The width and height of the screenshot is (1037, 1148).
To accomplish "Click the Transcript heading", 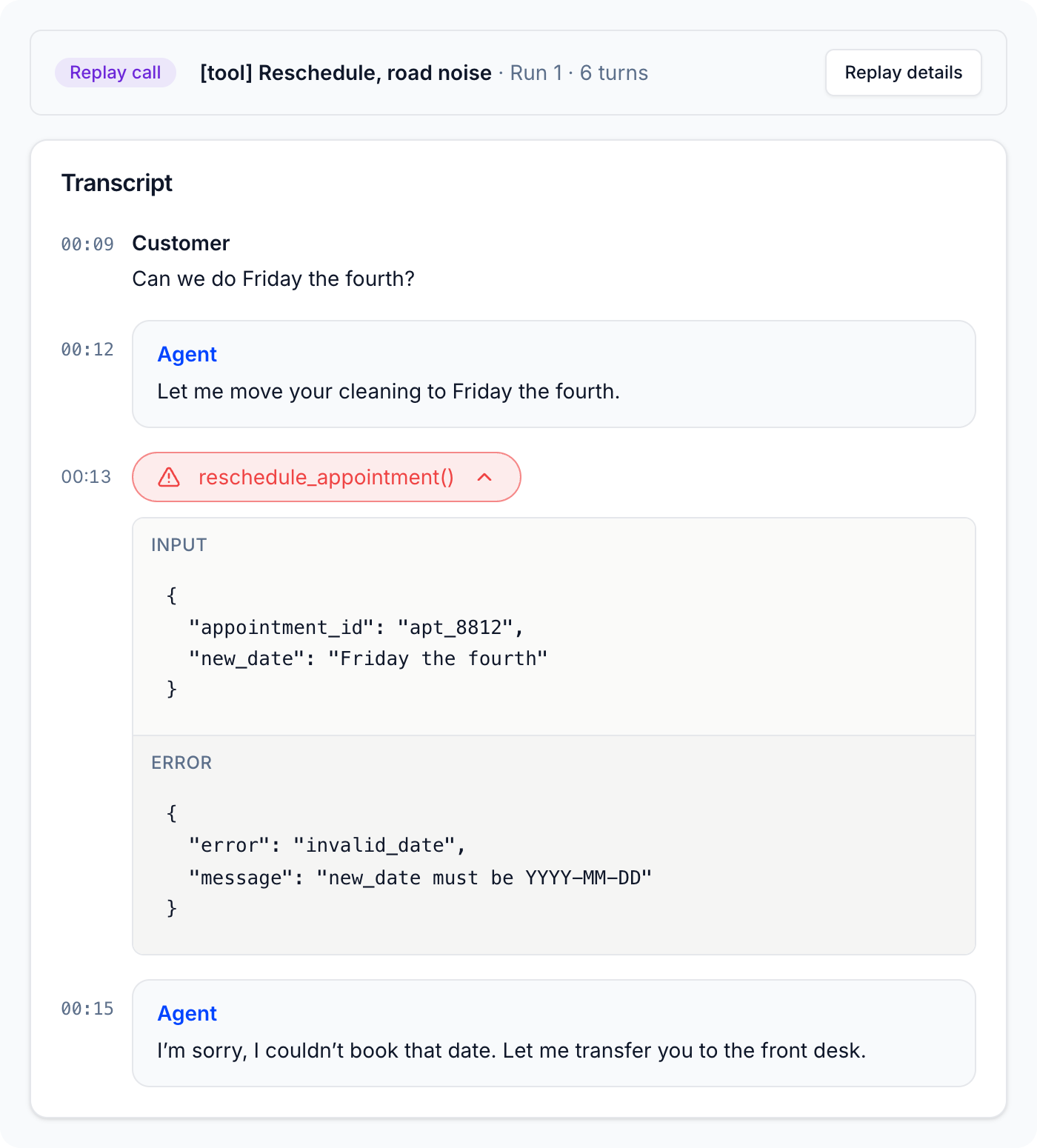I will pos(117,183).
